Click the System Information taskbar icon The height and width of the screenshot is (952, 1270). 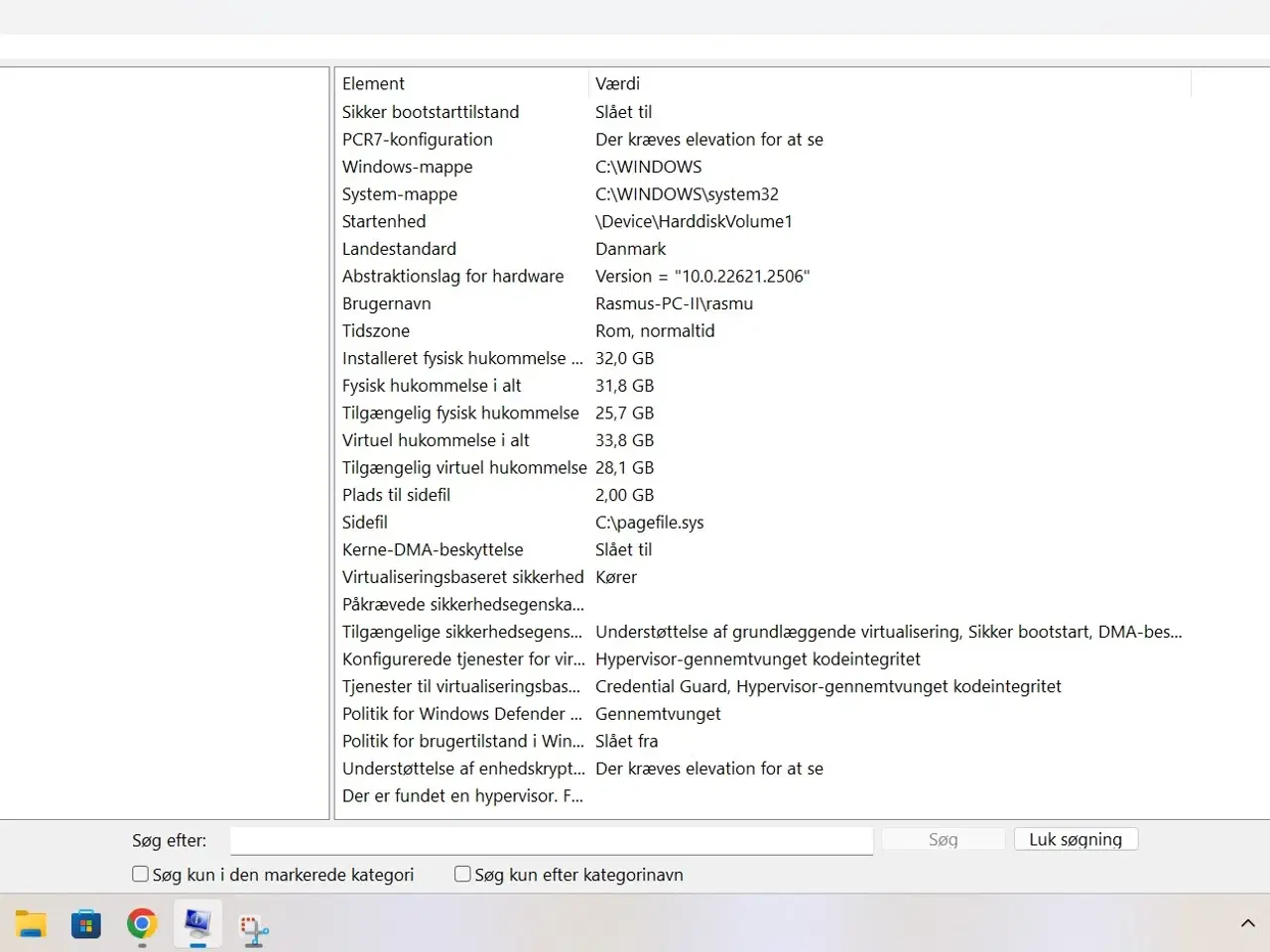[x=197, y=924]
